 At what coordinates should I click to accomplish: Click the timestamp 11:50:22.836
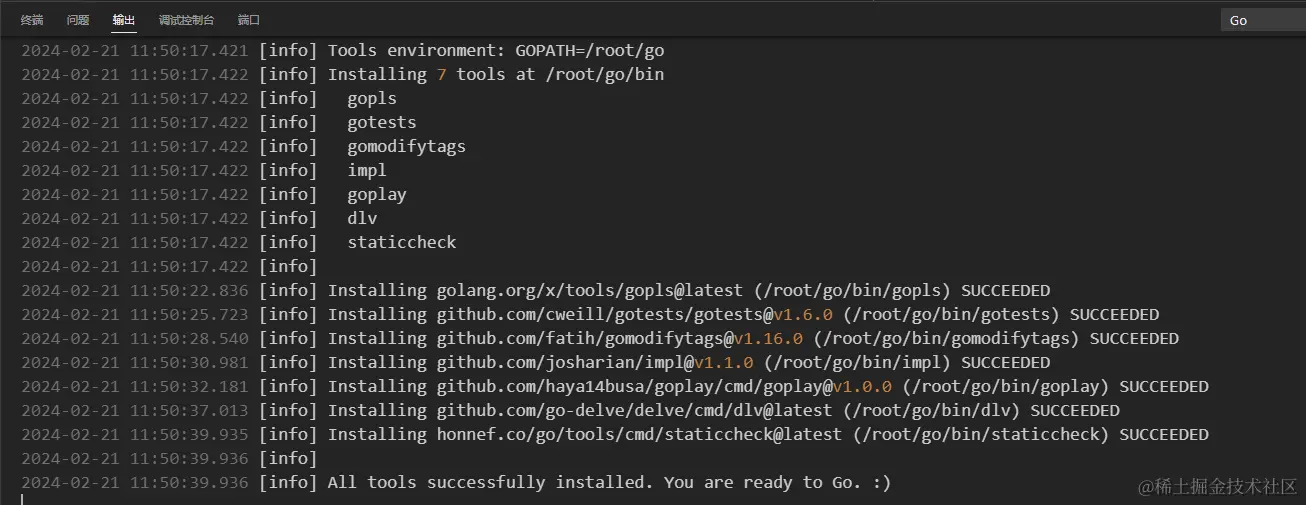click(x=189, y=290)
